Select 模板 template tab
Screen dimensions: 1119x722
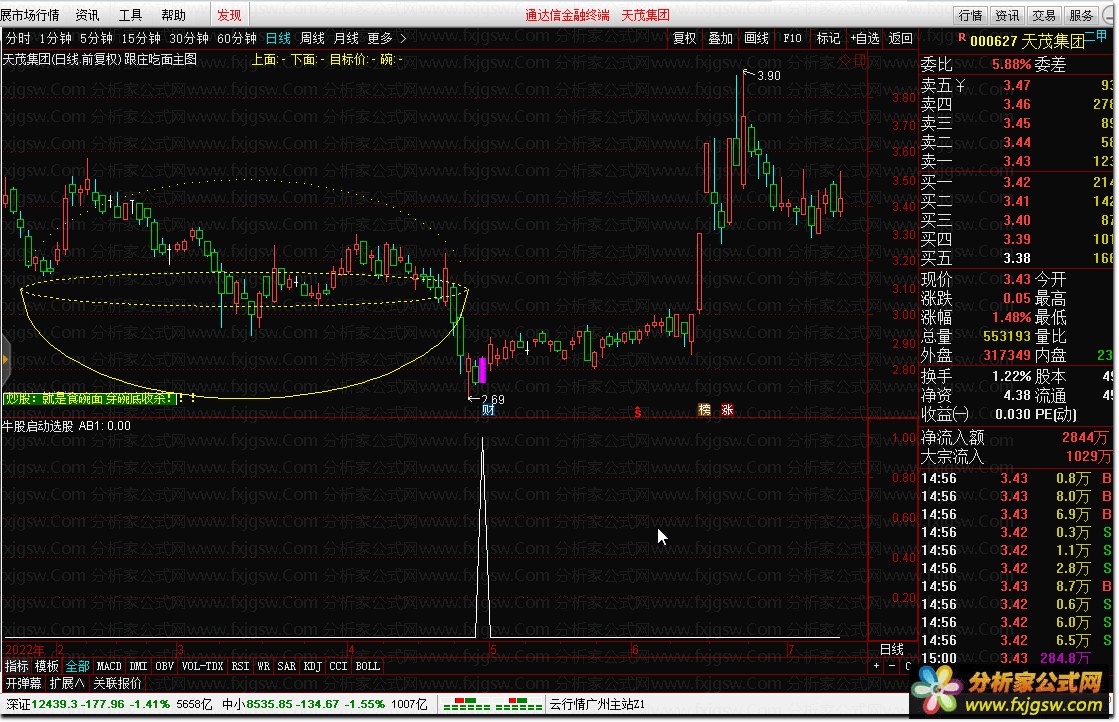(x=46, y=666)
